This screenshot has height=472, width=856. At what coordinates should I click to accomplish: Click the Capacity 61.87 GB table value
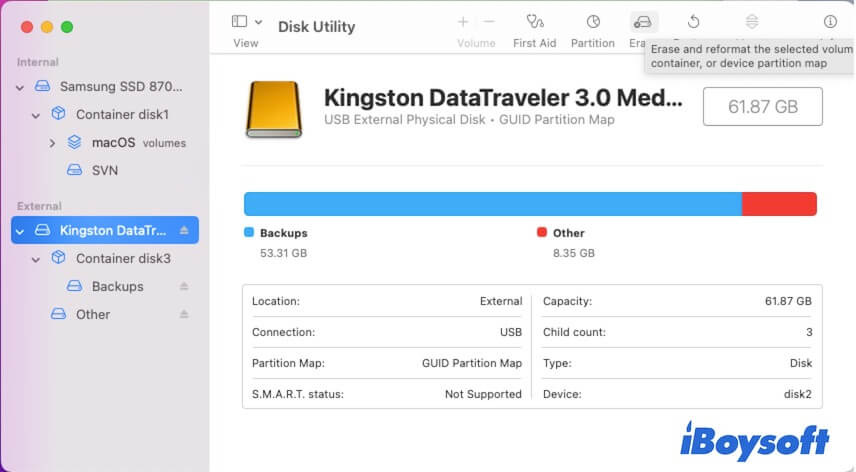(x=788, y=301)
